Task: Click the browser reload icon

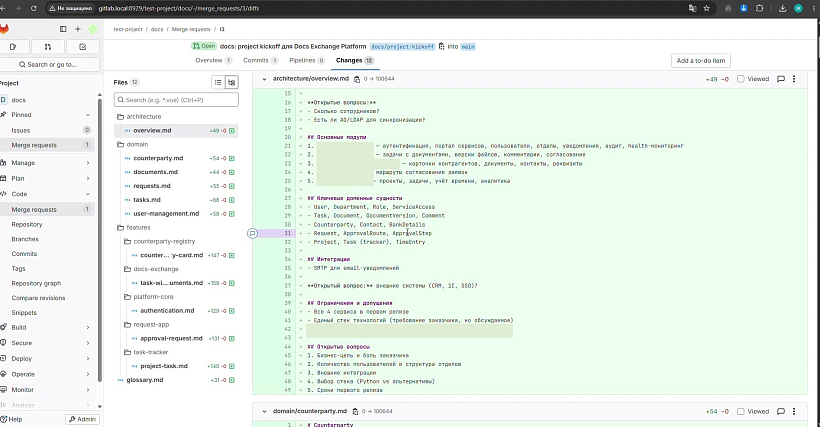Action: click(34, 8)
